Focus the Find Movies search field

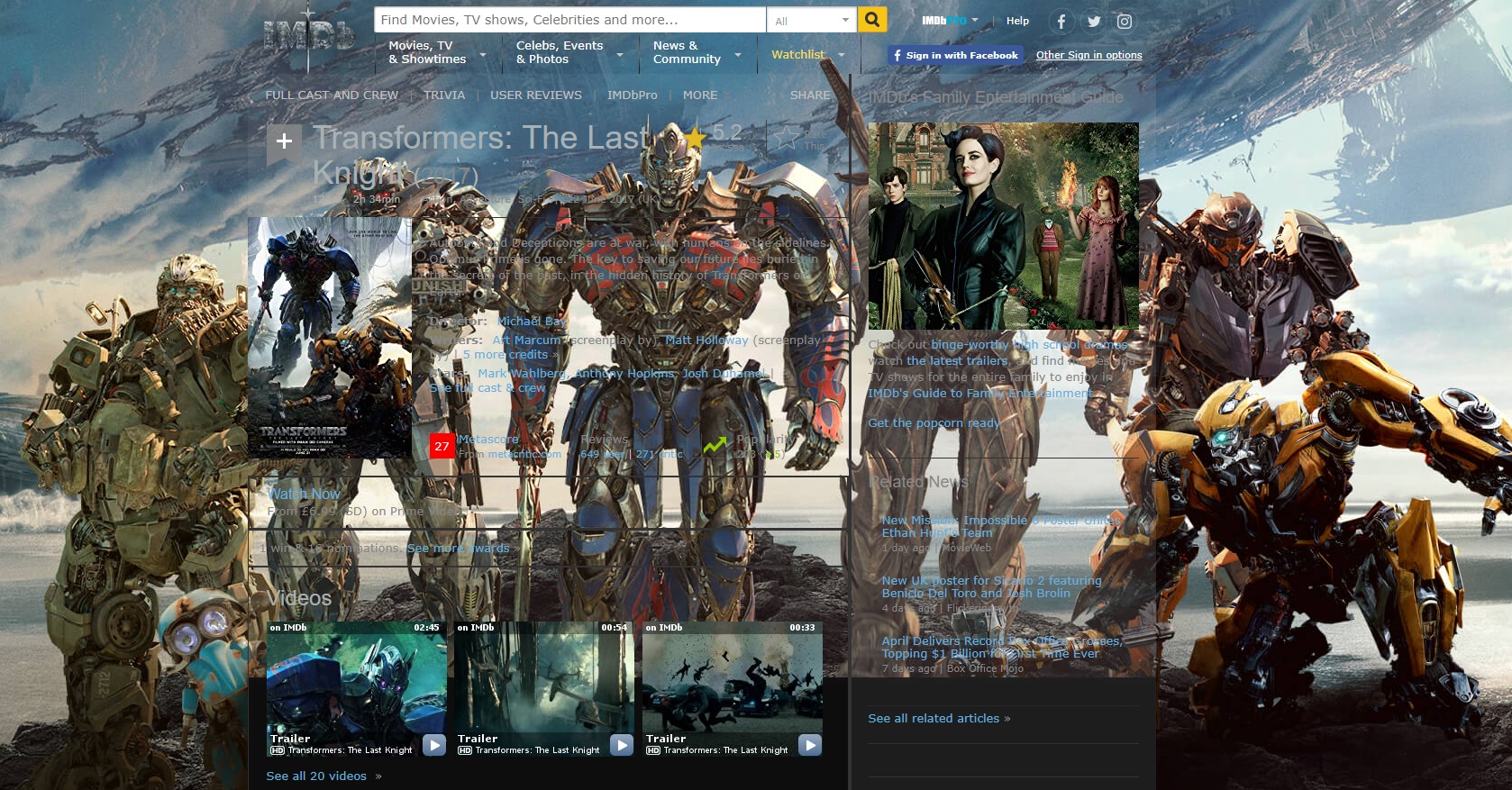(x=569, y=20)
